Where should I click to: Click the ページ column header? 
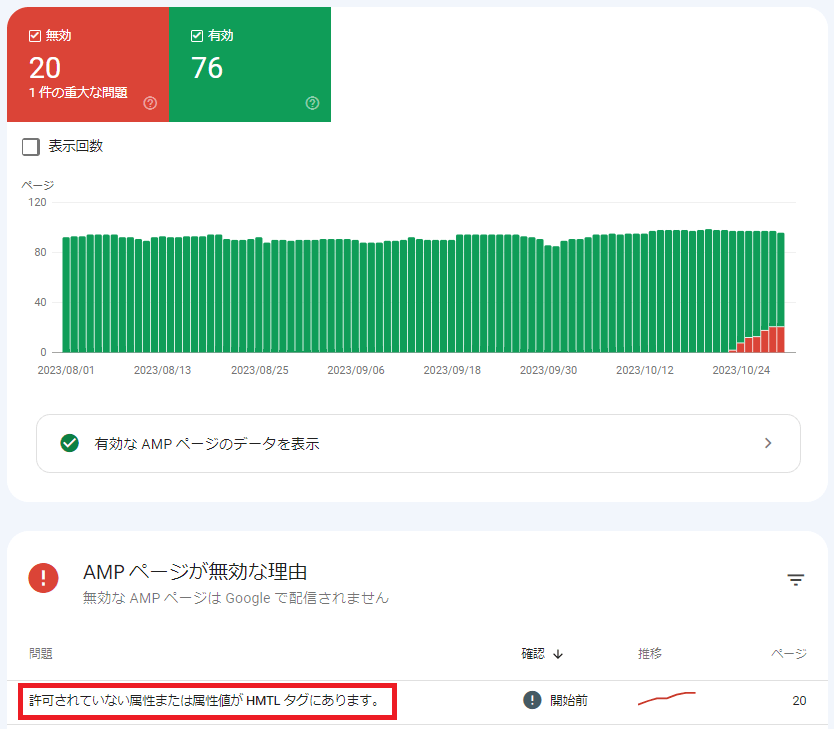(x=787, y=654)
